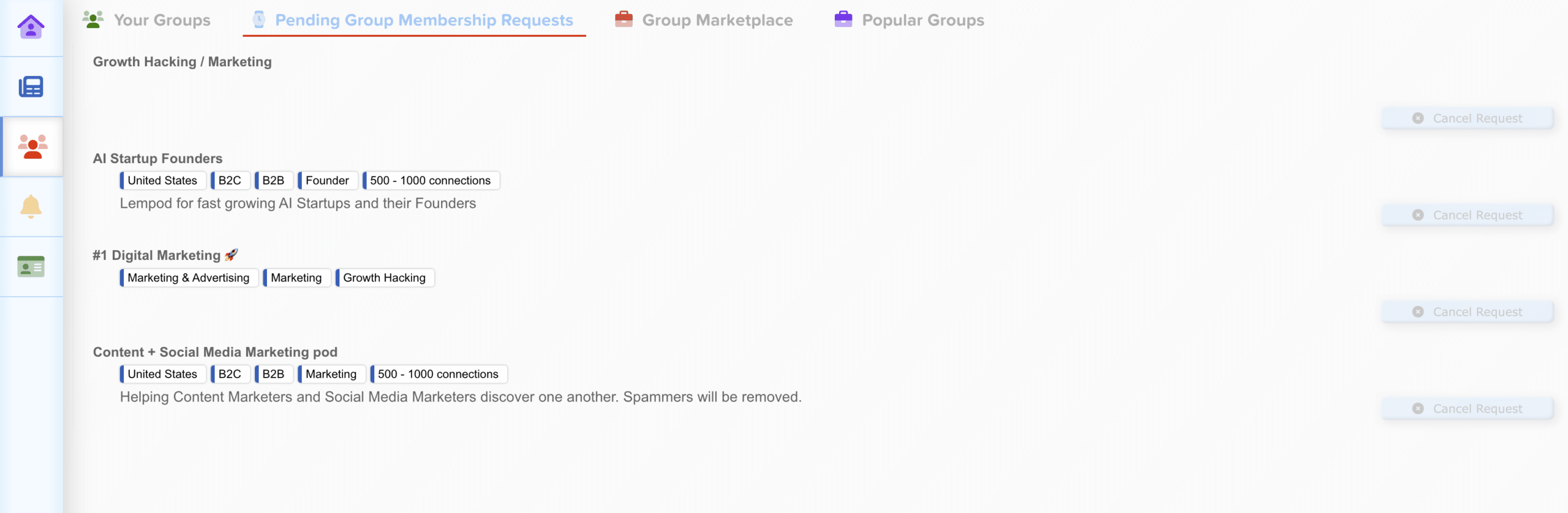Image resolution: width=1568 pixels, height=513 pixels.
Task: Cancel request for Growth Hacking / Marketing
Action: (x=1468, y=118)
